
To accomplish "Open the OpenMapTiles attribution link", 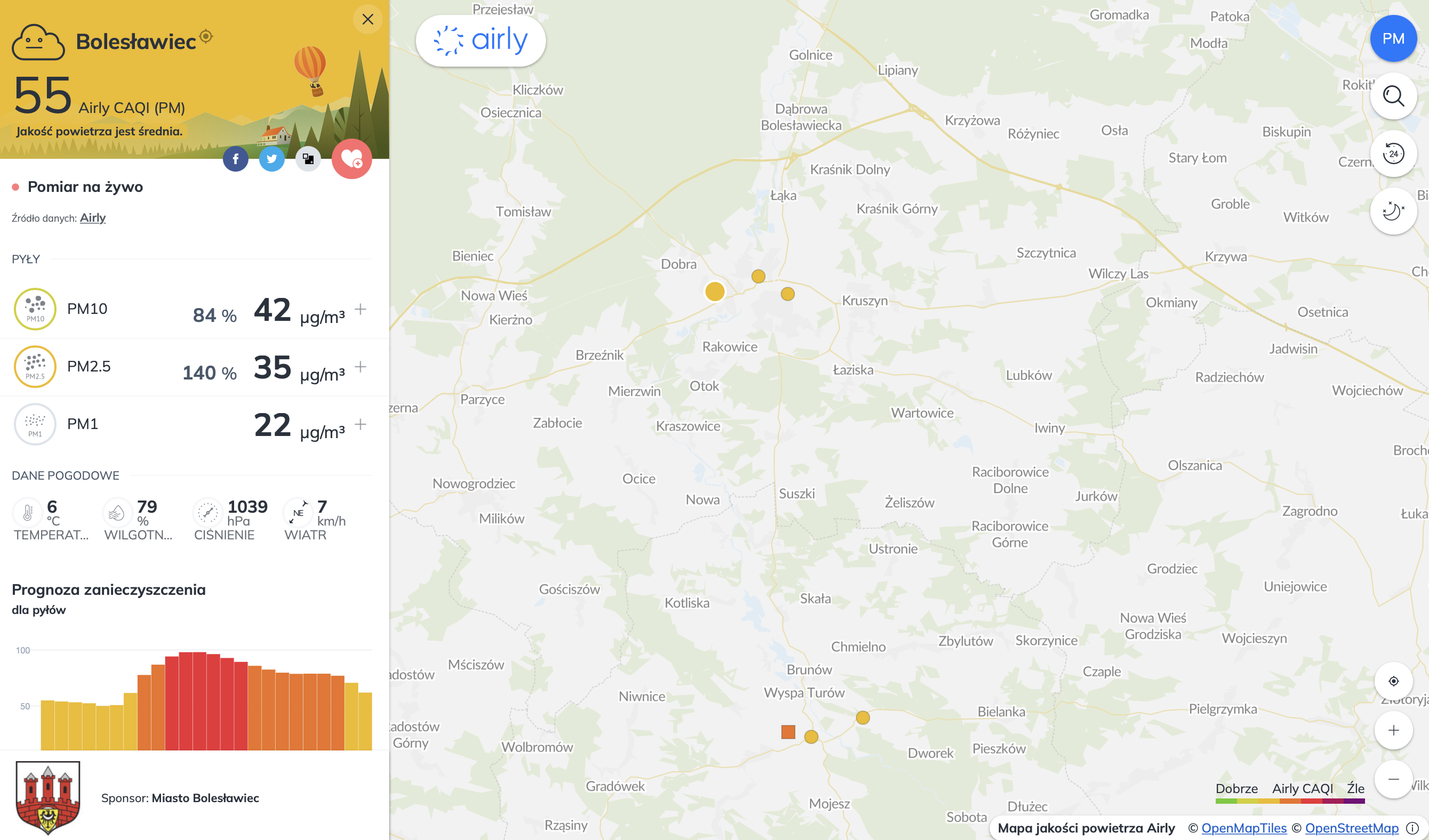I will [x=1243, y=828].
